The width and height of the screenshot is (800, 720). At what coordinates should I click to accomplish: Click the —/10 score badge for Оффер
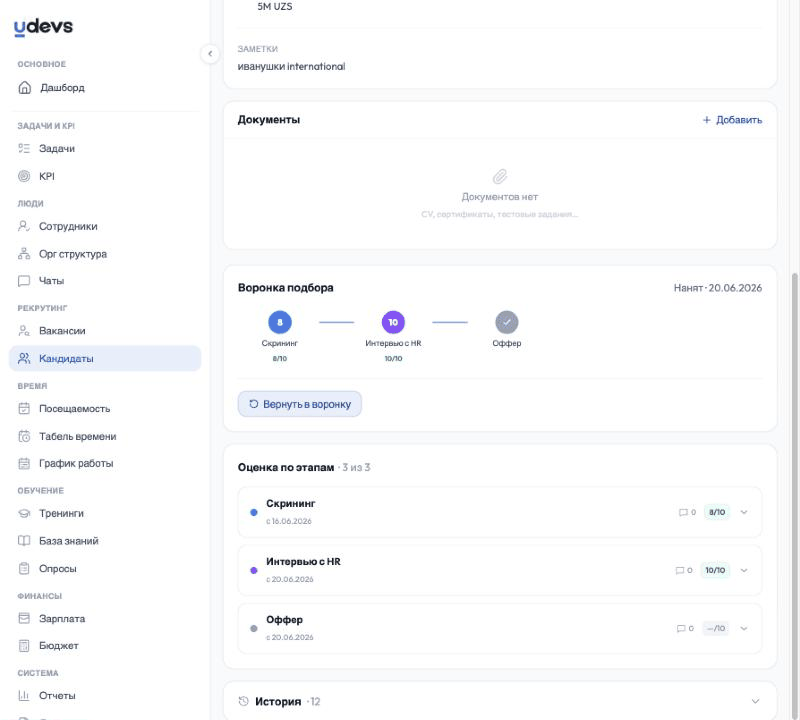(x=716, y=629)
